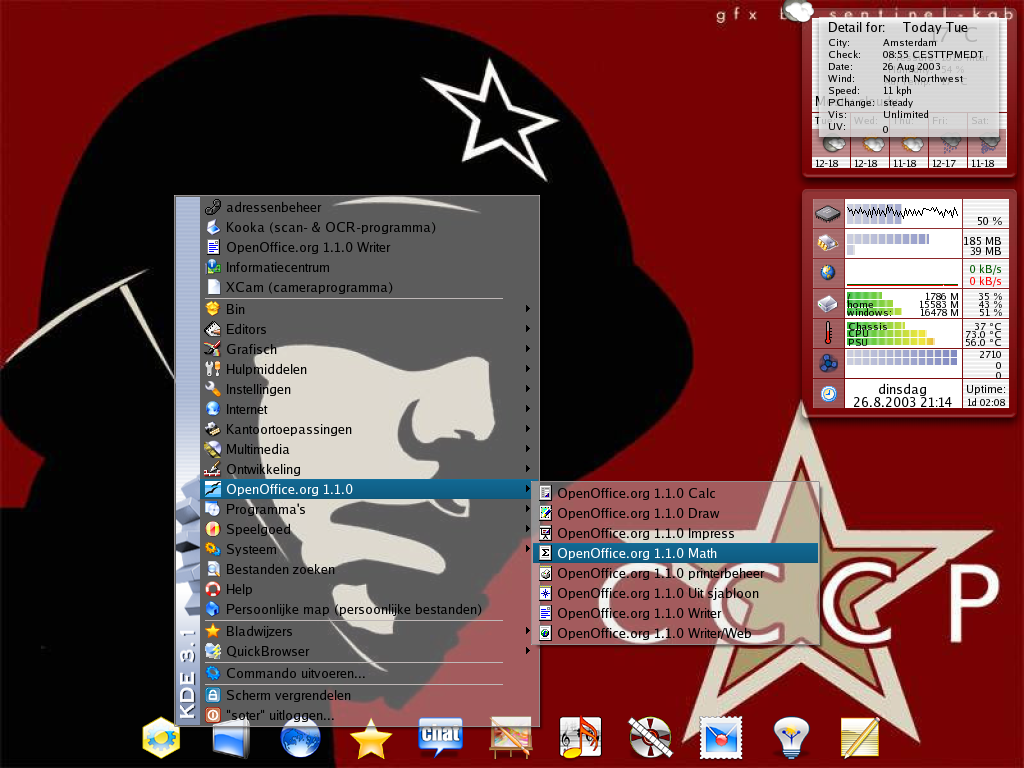
Task: Expand the Grafisch submenu arrow
Action: [528, 349]
